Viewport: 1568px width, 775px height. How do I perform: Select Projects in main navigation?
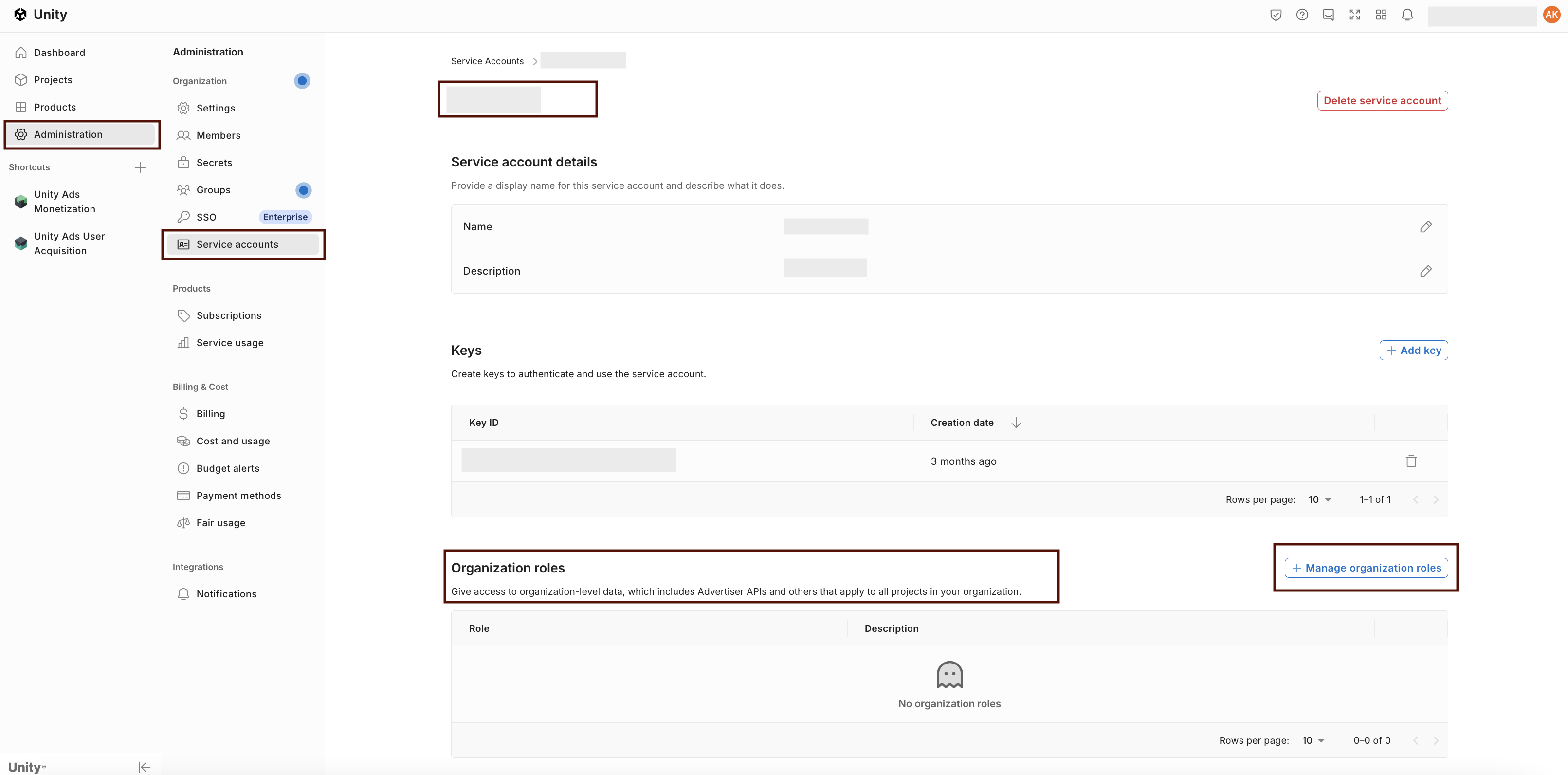pyautogui.click(x=53, y=80)
